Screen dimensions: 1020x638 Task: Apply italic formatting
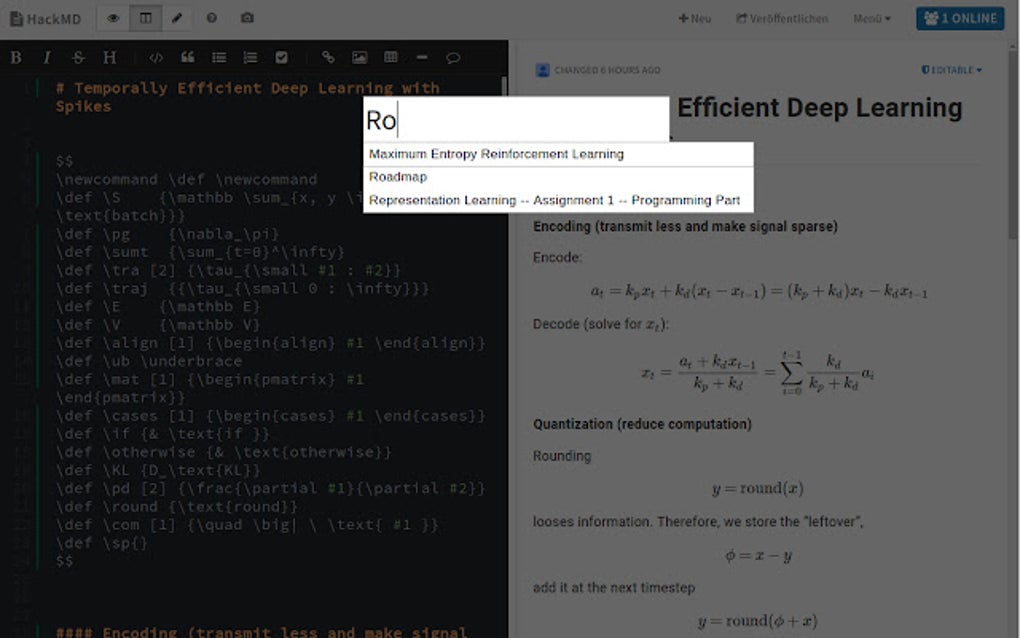46,57
